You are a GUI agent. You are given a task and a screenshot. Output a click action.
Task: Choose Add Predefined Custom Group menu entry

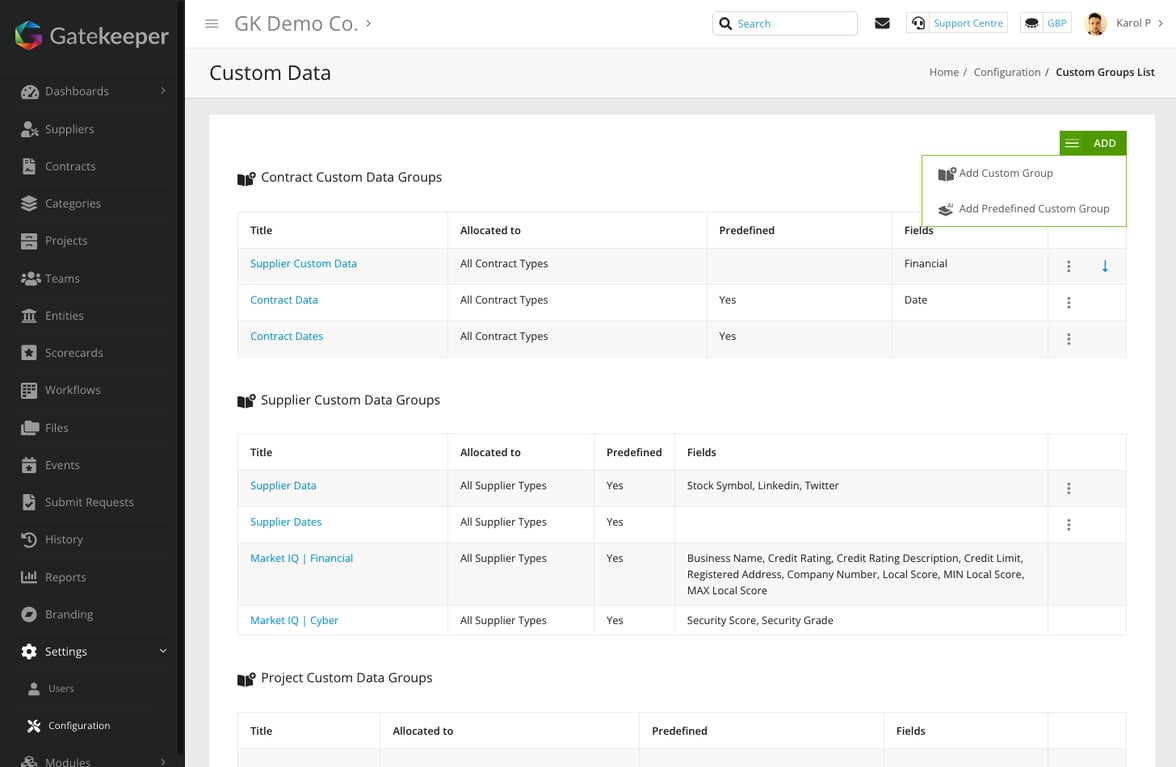pyautogui.click(x=1033, y=208)
